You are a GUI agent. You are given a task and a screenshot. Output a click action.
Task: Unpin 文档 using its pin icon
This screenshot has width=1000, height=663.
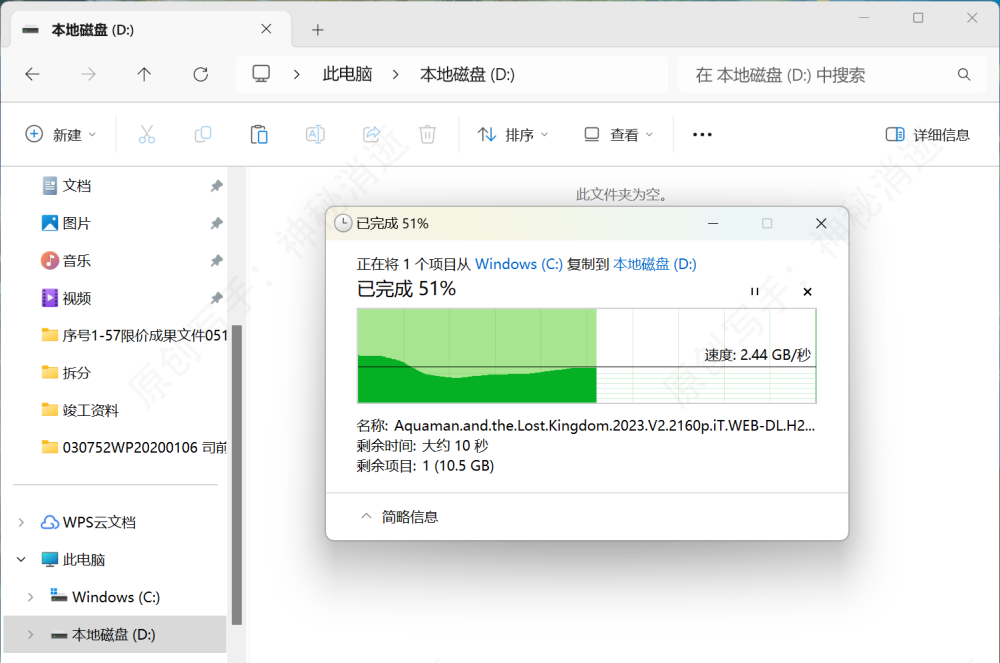point(216,186)
